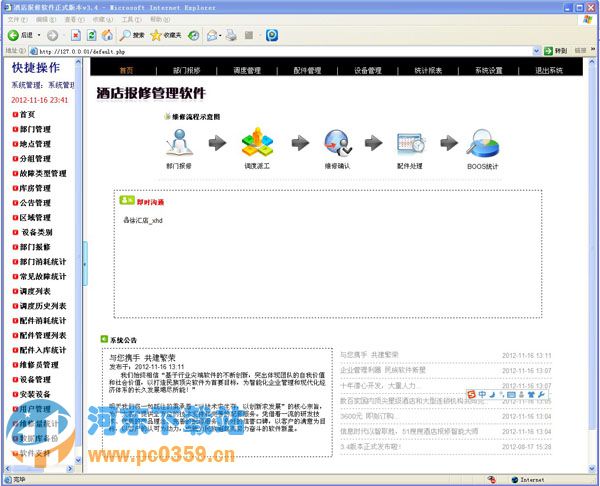Click the input method wrench settings icon
This screenshot has width=600, height=486.
(x=541, y=394)
